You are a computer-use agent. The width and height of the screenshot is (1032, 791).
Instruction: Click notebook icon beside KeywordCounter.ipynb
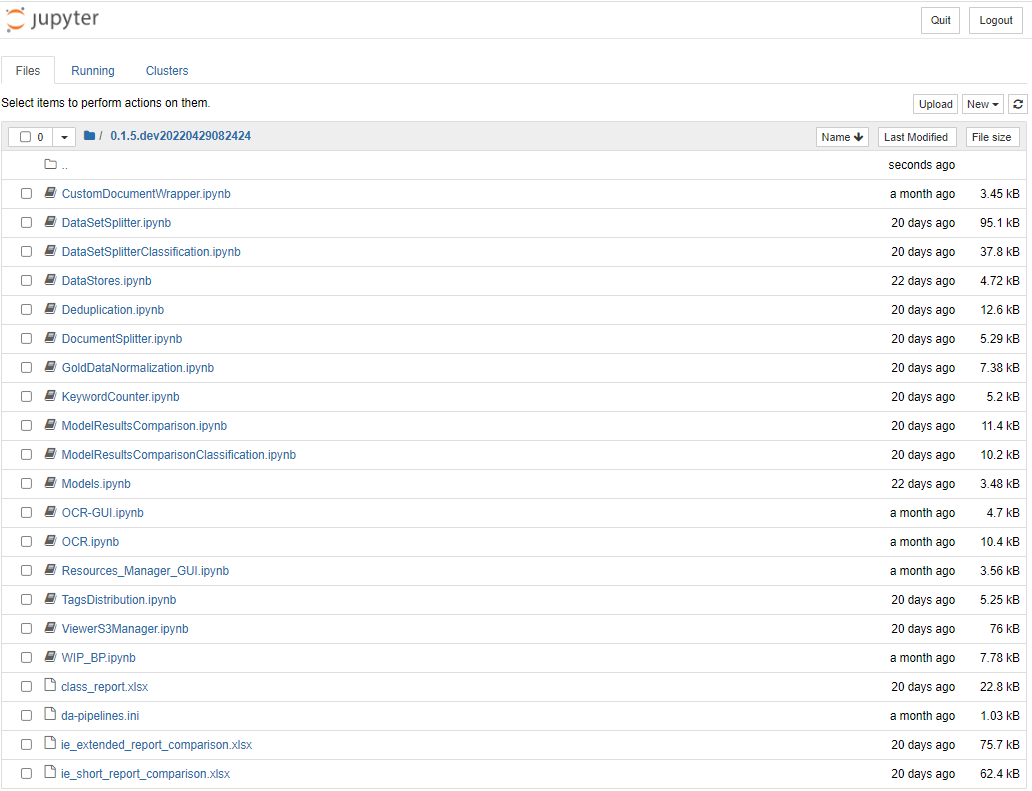pyautogui.click(x=50, y=396)
